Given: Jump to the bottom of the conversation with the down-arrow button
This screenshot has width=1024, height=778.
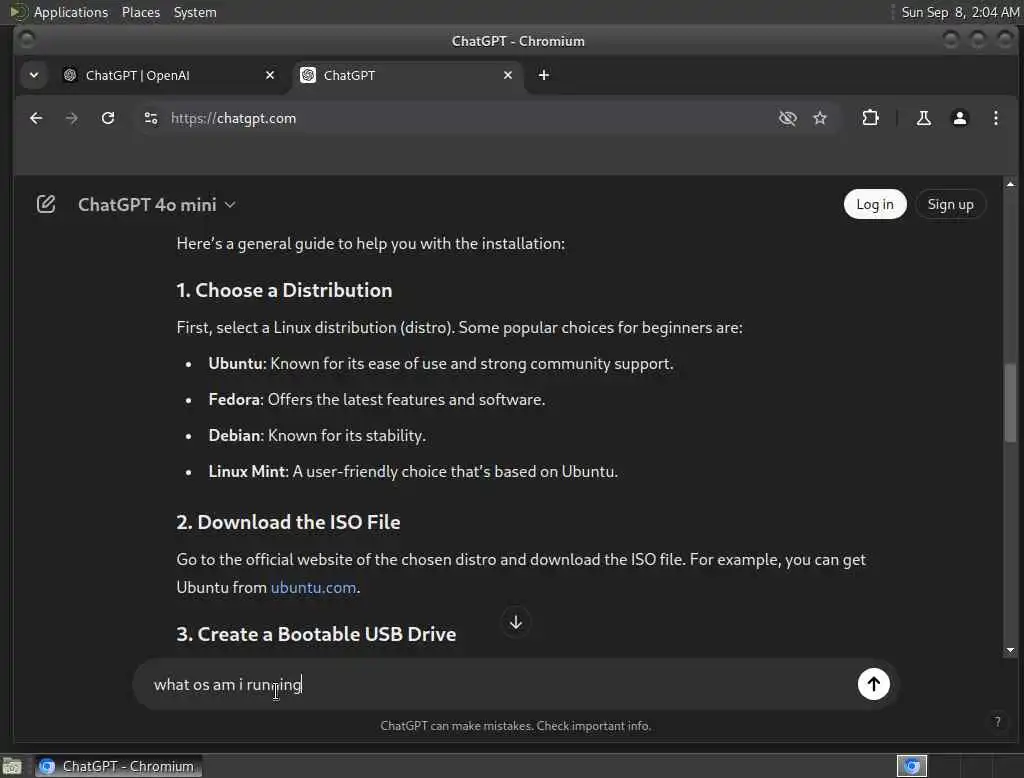Looking at the screenshot, I should (515, 622).
